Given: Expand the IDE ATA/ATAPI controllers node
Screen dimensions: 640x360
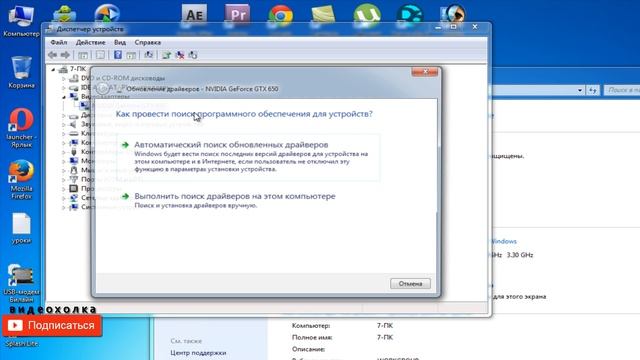Looking at the screenshot, I should [x=64, y=88].
